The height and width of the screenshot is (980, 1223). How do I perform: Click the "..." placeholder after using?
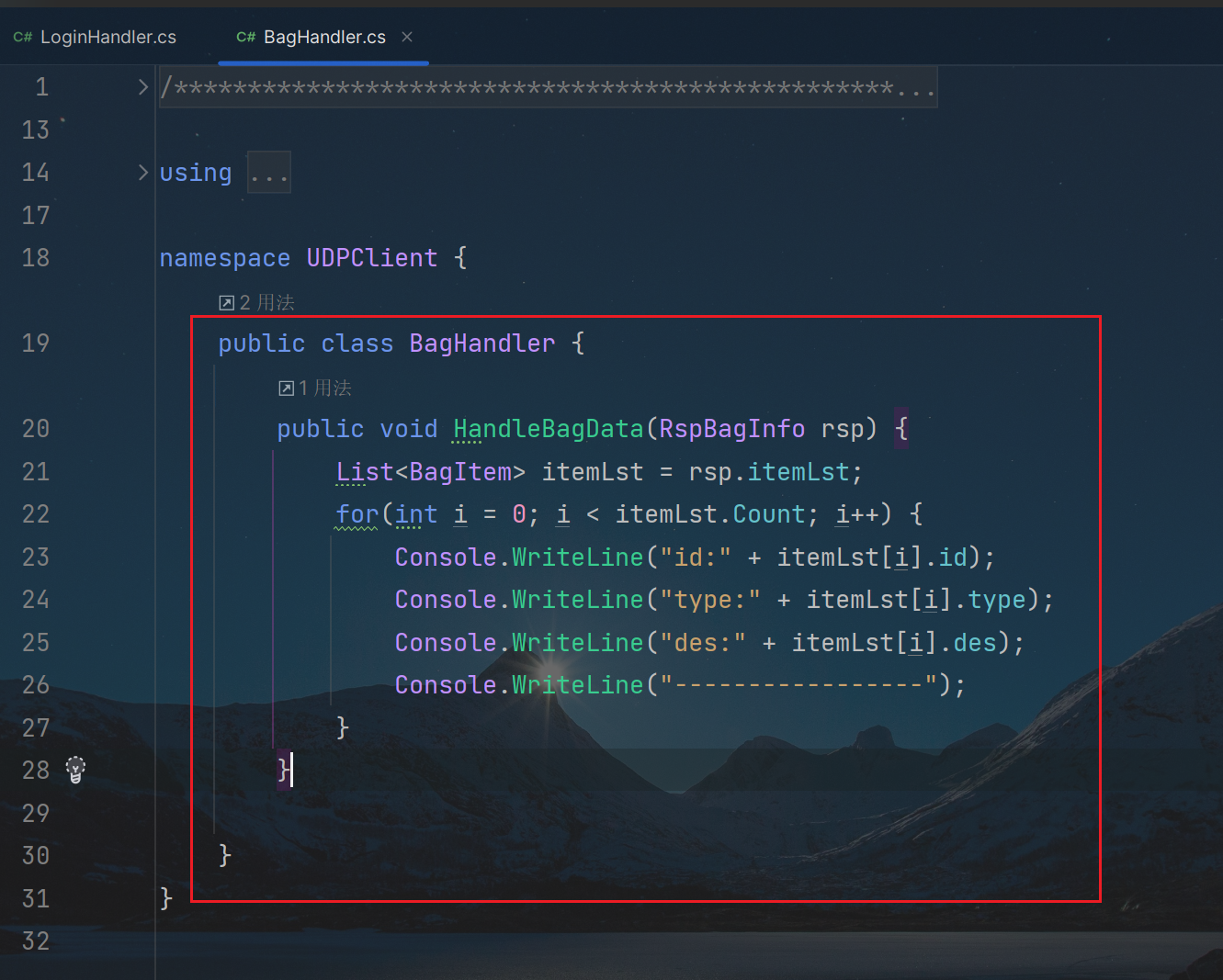[x=269, y=173]
